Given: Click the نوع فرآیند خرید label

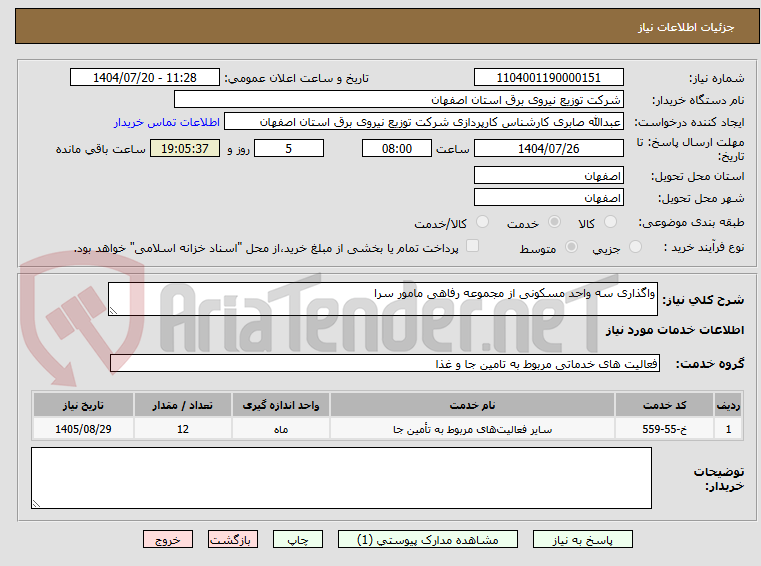Looking at the screenshot, I should coord(704,248).
